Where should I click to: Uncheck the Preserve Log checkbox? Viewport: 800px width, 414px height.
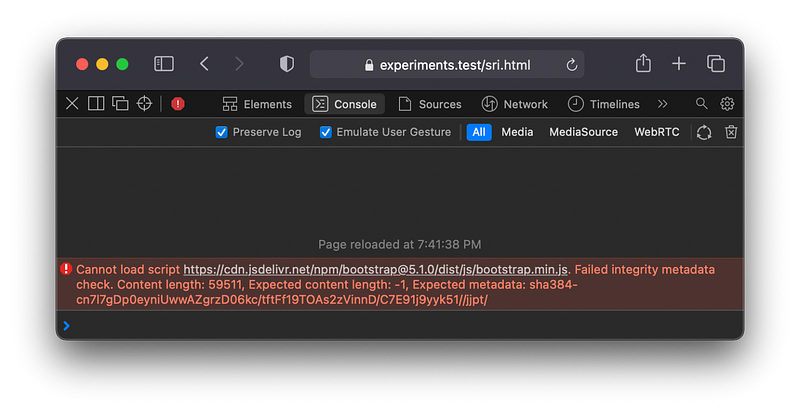222,132
